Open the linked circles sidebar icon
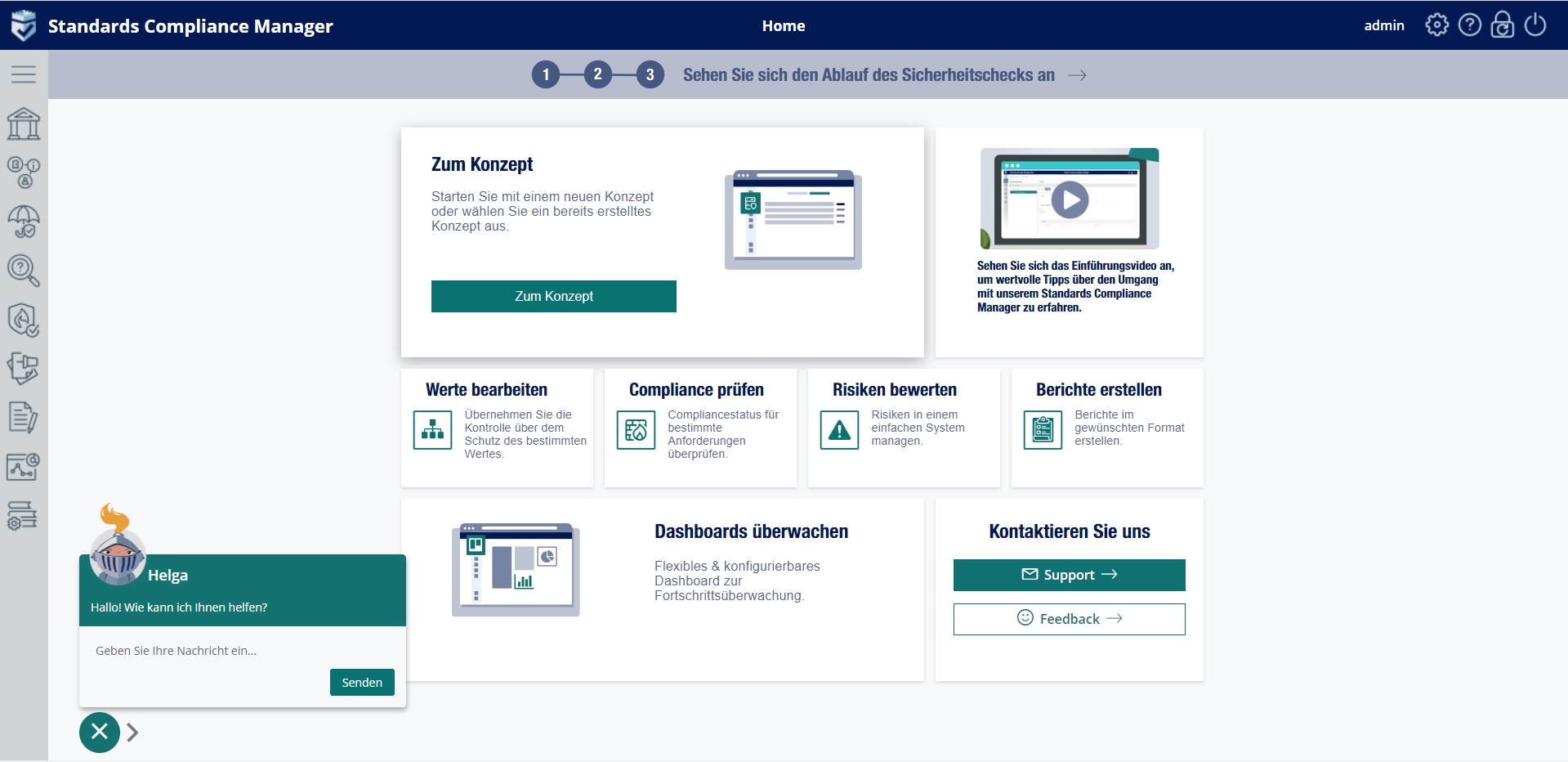1568x762 pixels. click(24, 173)
